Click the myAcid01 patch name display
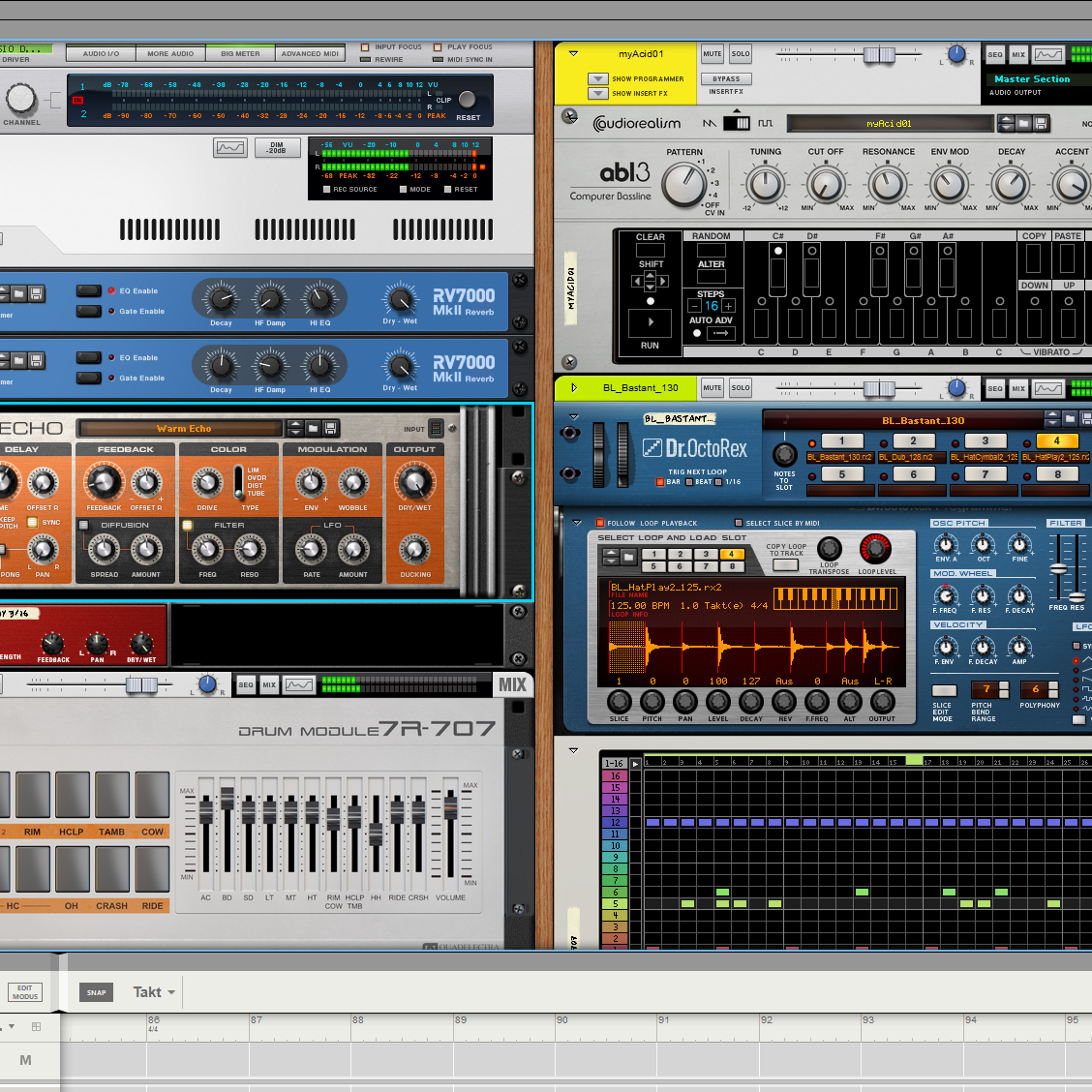This screenshot has width=1092, height=1092. [890, 123]
